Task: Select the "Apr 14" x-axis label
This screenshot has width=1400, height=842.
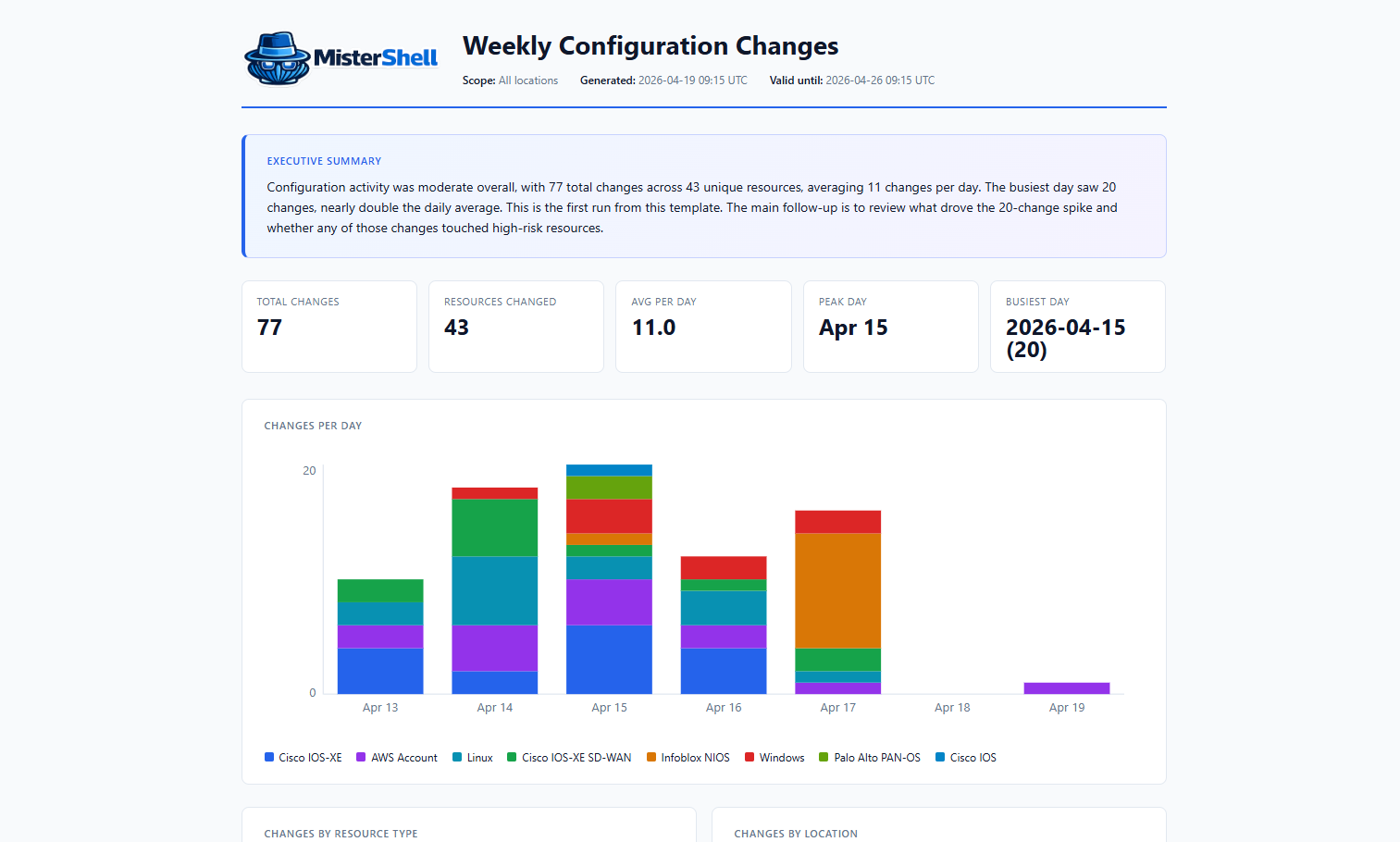Action: point(495,708)
